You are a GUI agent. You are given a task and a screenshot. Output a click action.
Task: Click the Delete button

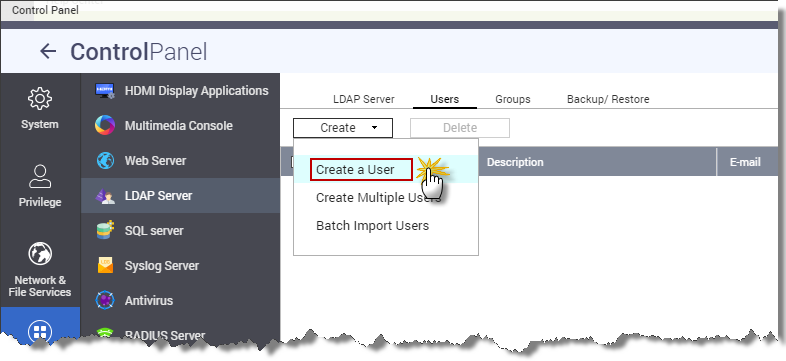tap(460, 128)
